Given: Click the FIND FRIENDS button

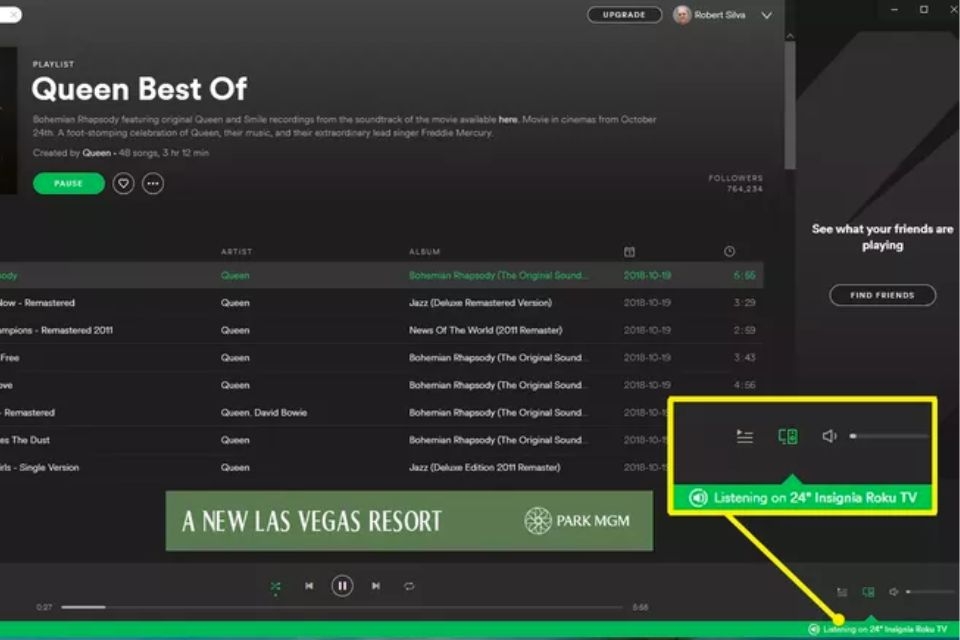Looking at the screenshot, I should tap(884, 295).
